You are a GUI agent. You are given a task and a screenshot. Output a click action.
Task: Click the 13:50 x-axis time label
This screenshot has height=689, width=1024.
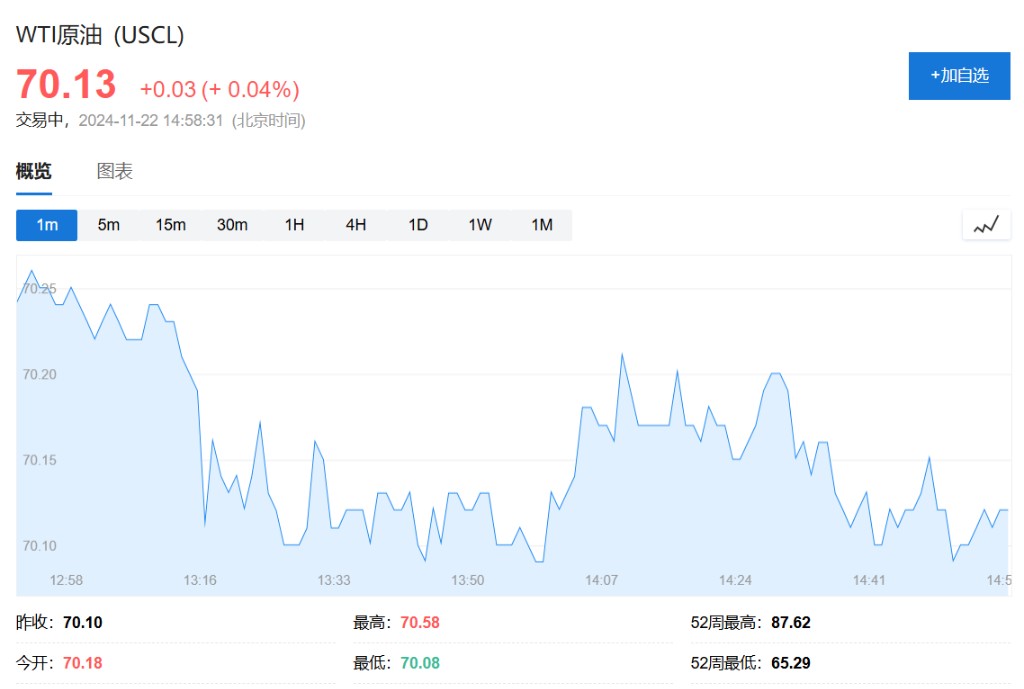(468, 580)
